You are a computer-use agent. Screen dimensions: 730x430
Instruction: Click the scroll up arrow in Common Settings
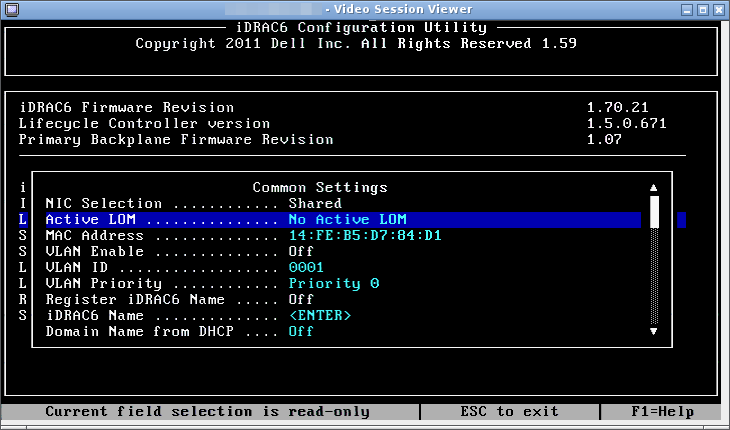[654, 188]
